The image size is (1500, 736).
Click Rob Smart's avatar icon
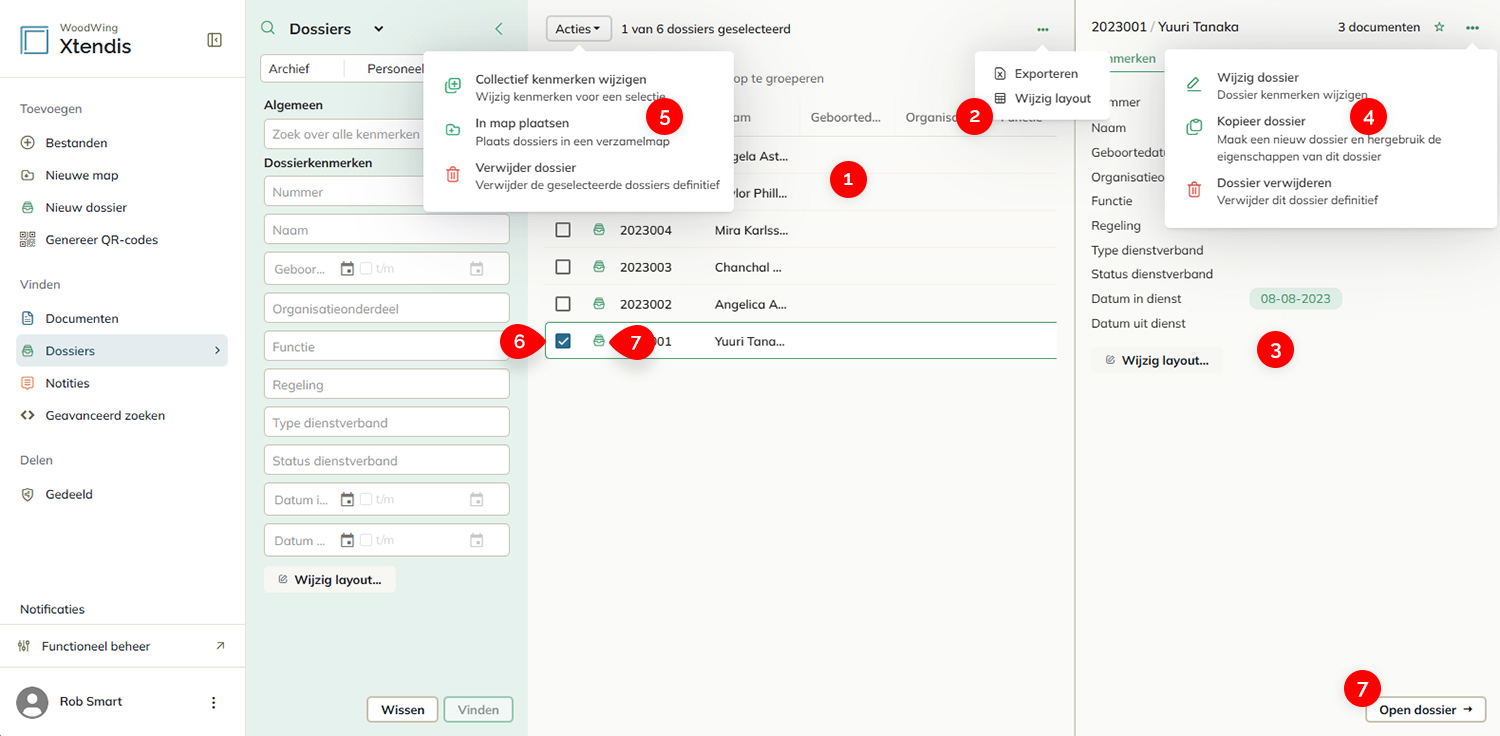[x=32, y=702]
